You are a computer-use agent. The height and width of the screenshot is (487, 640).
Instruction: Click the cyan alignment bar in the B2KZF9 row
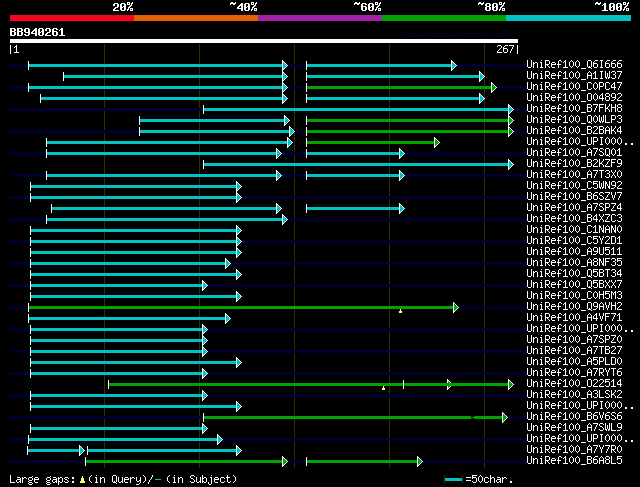pos(358,165)
